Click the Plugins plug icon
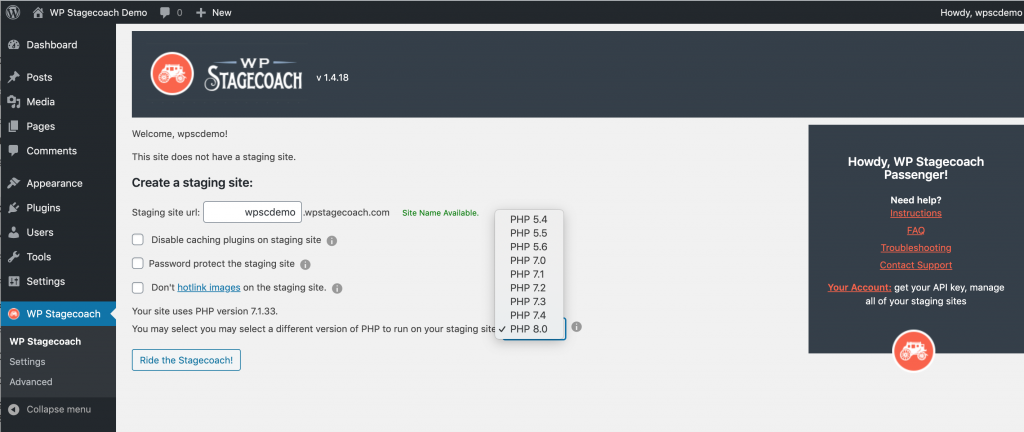The height and width of the screenshot is (432, 1024). [x=14, y=208]
